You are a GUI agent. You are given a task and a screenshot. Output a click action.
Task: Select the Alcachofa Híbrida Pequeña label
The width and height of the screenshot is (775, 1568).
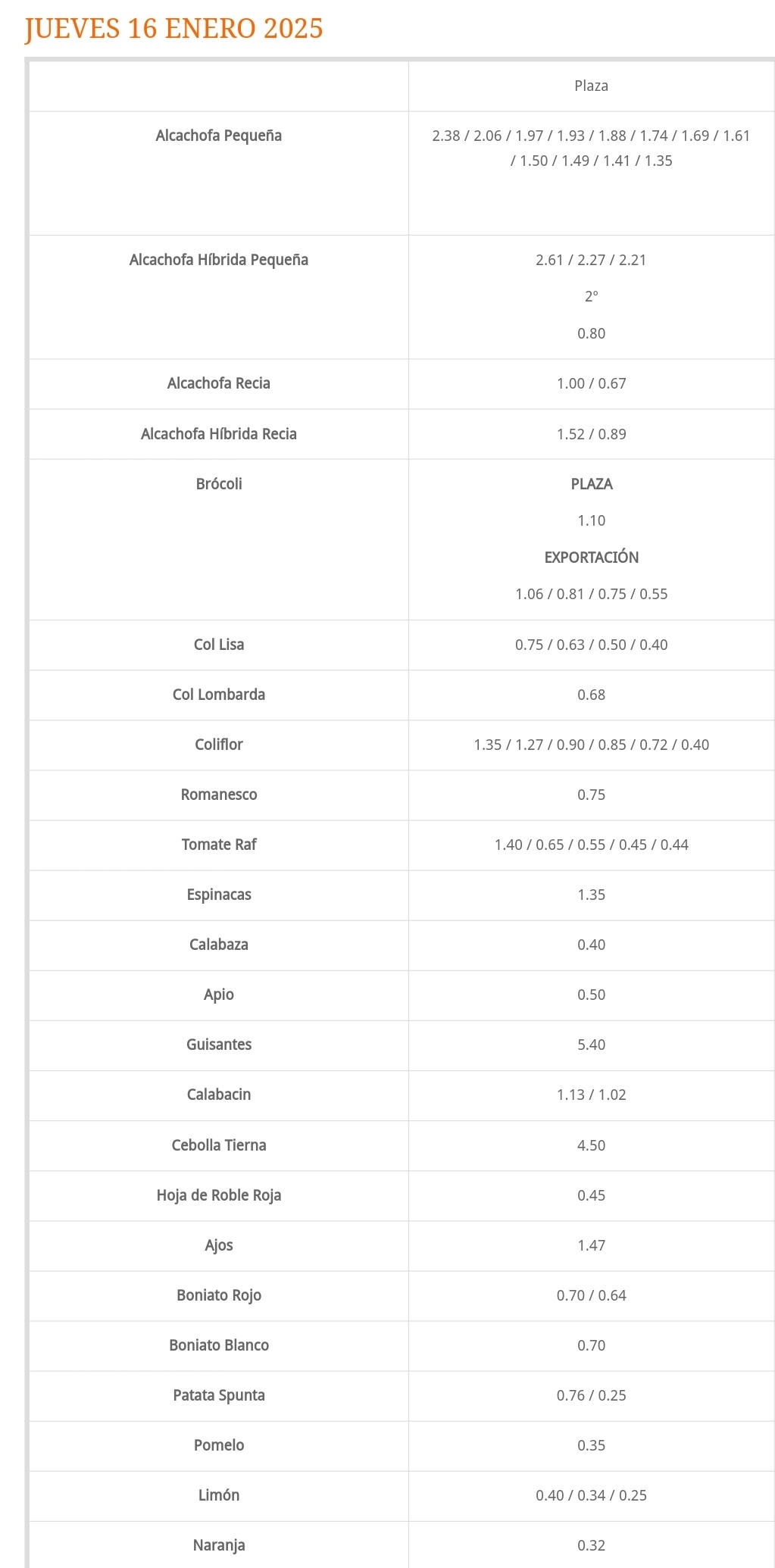pyautogui.click(x=219, y=260)
